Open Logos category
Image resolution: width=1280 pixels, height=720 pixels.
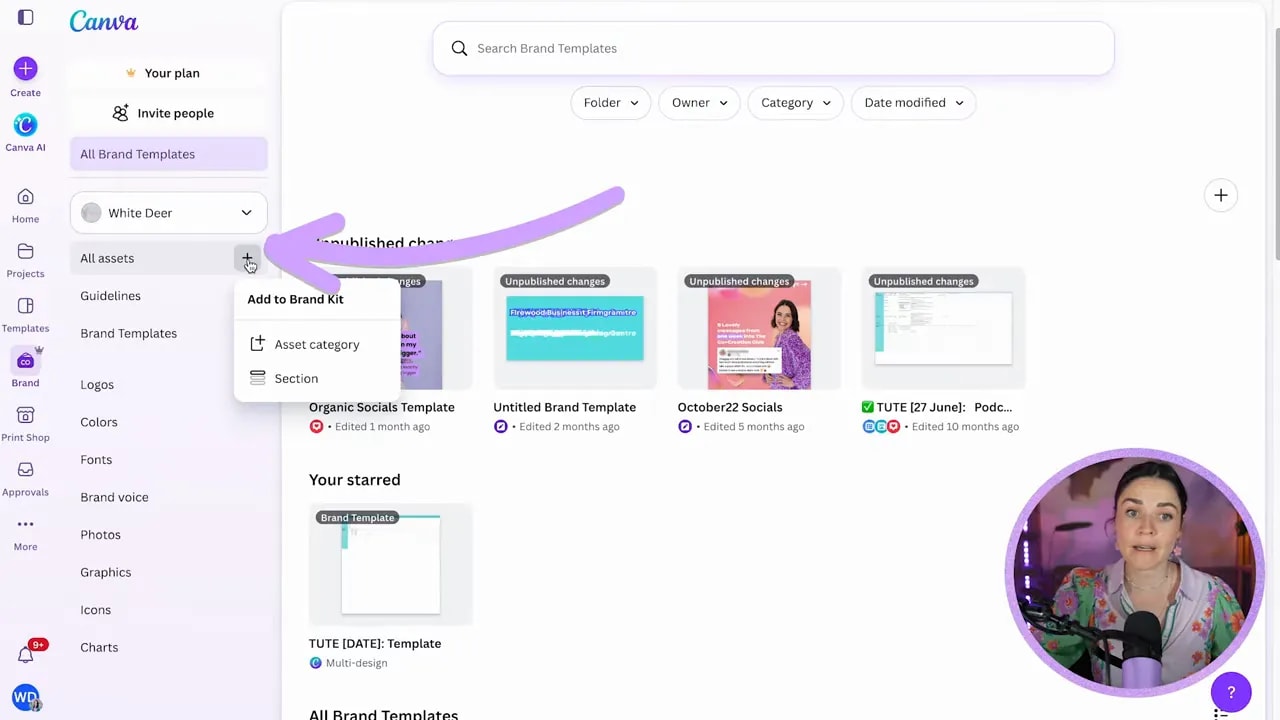pyautogui.click(x=97, y=385)
